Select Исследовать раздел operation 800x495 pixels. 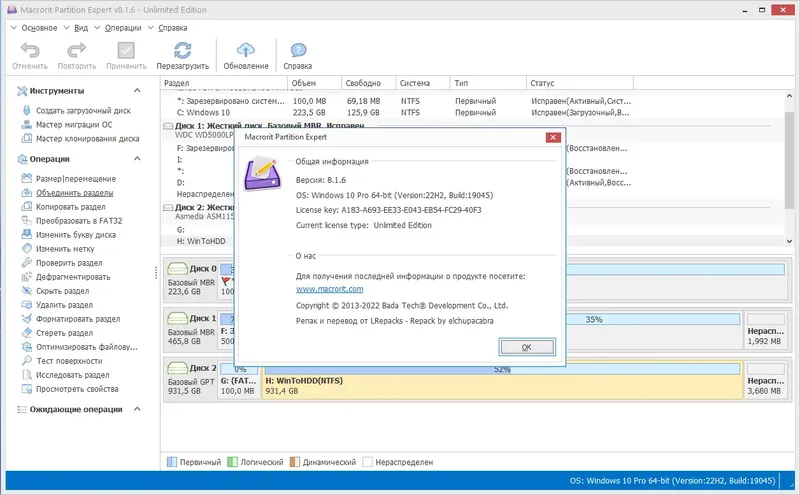[72, 375]
